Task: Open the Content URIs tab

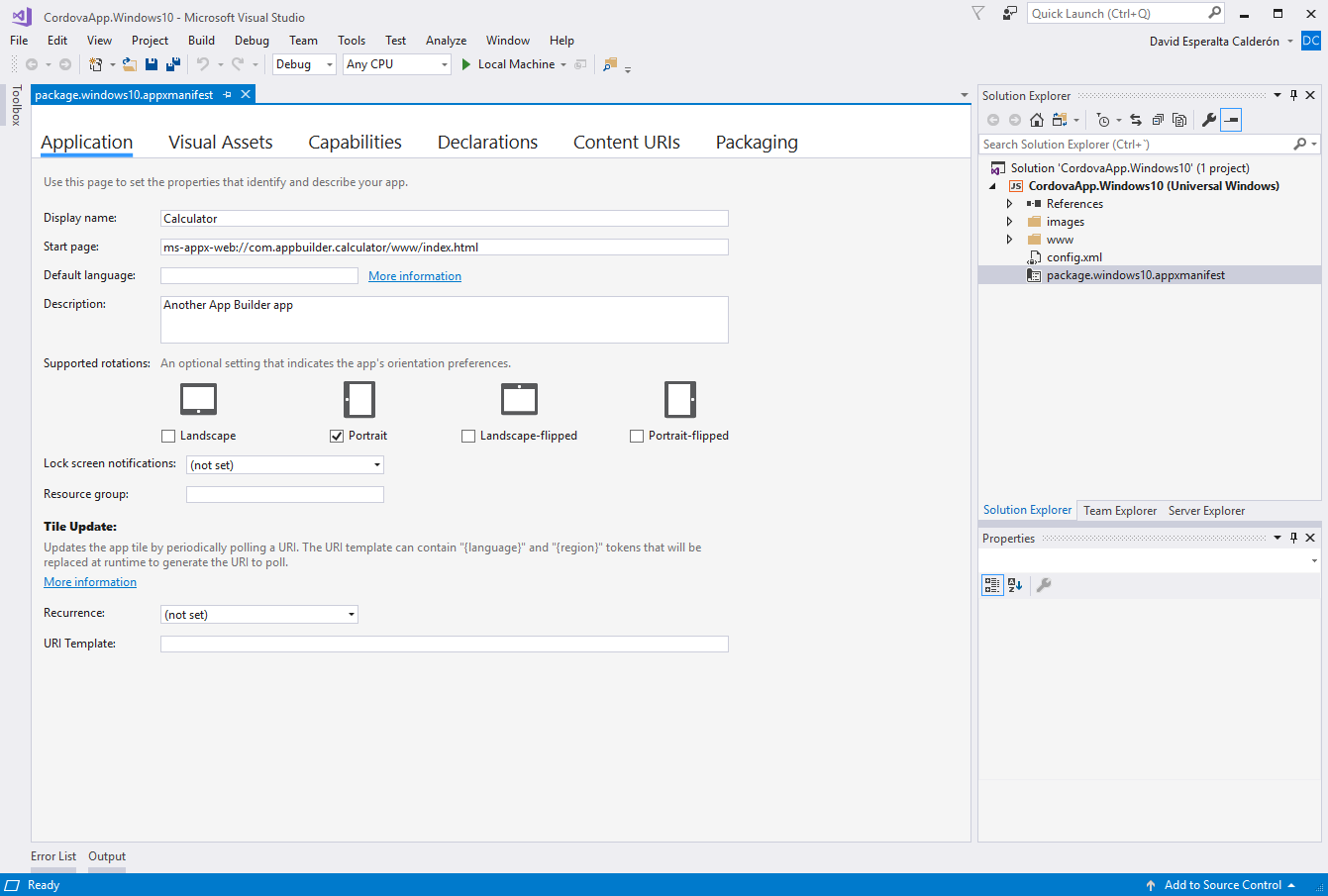Action: click(x=627, y=143)
